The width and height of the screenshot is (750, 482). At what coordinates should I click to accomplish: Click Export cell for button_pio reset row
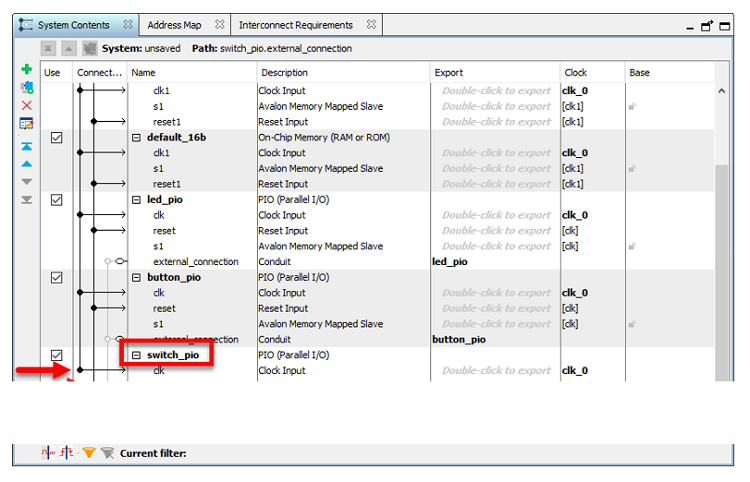(x=496, y=308)
